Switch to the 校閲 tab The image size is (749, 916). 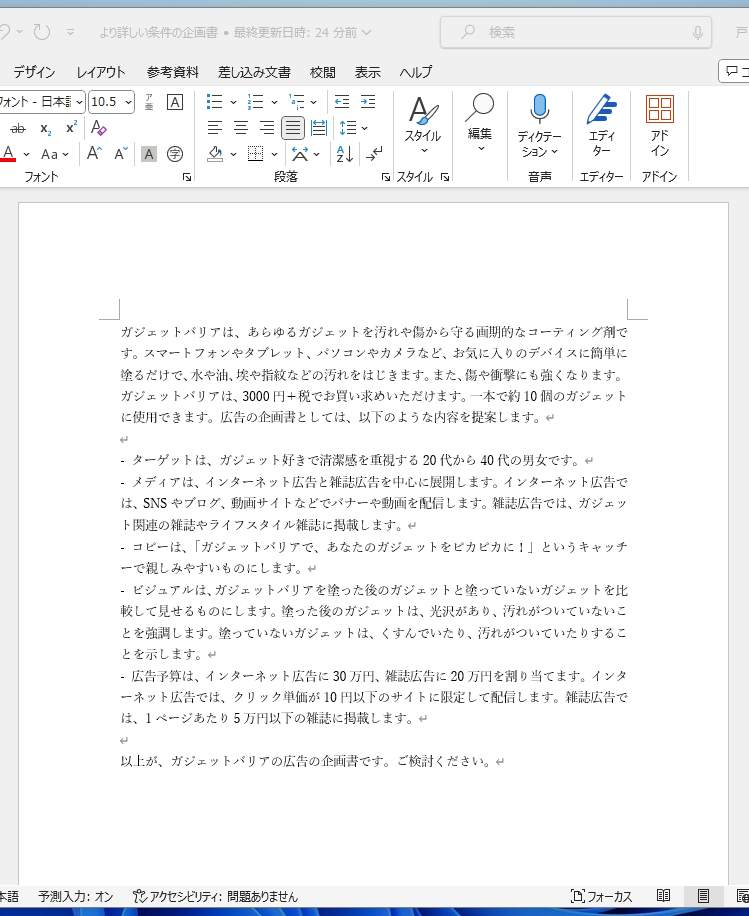(323, 72)
